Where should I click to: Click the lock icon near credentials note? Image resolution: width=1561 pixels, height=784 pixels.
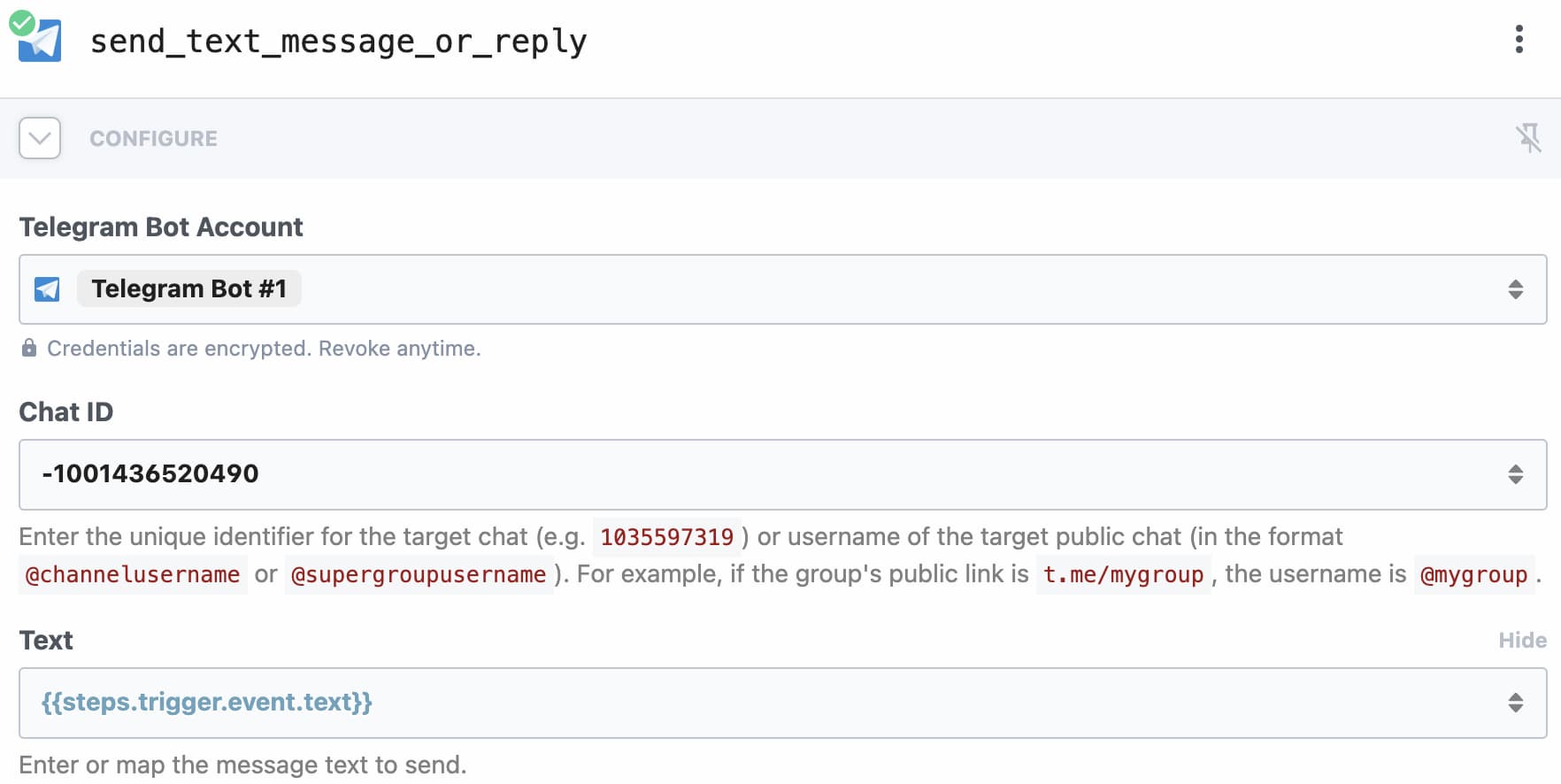point(29,348)
